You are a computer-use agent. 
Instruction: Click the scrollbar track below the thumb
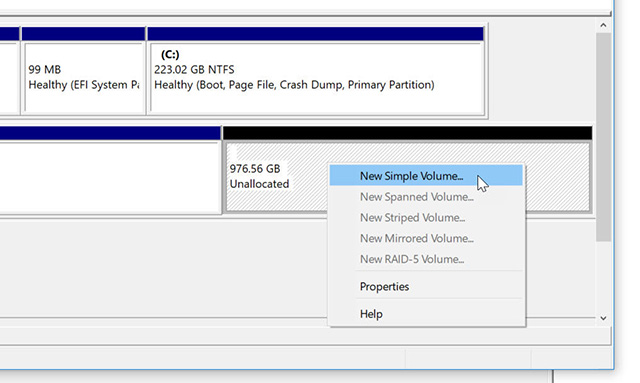[x=603, y=276]
